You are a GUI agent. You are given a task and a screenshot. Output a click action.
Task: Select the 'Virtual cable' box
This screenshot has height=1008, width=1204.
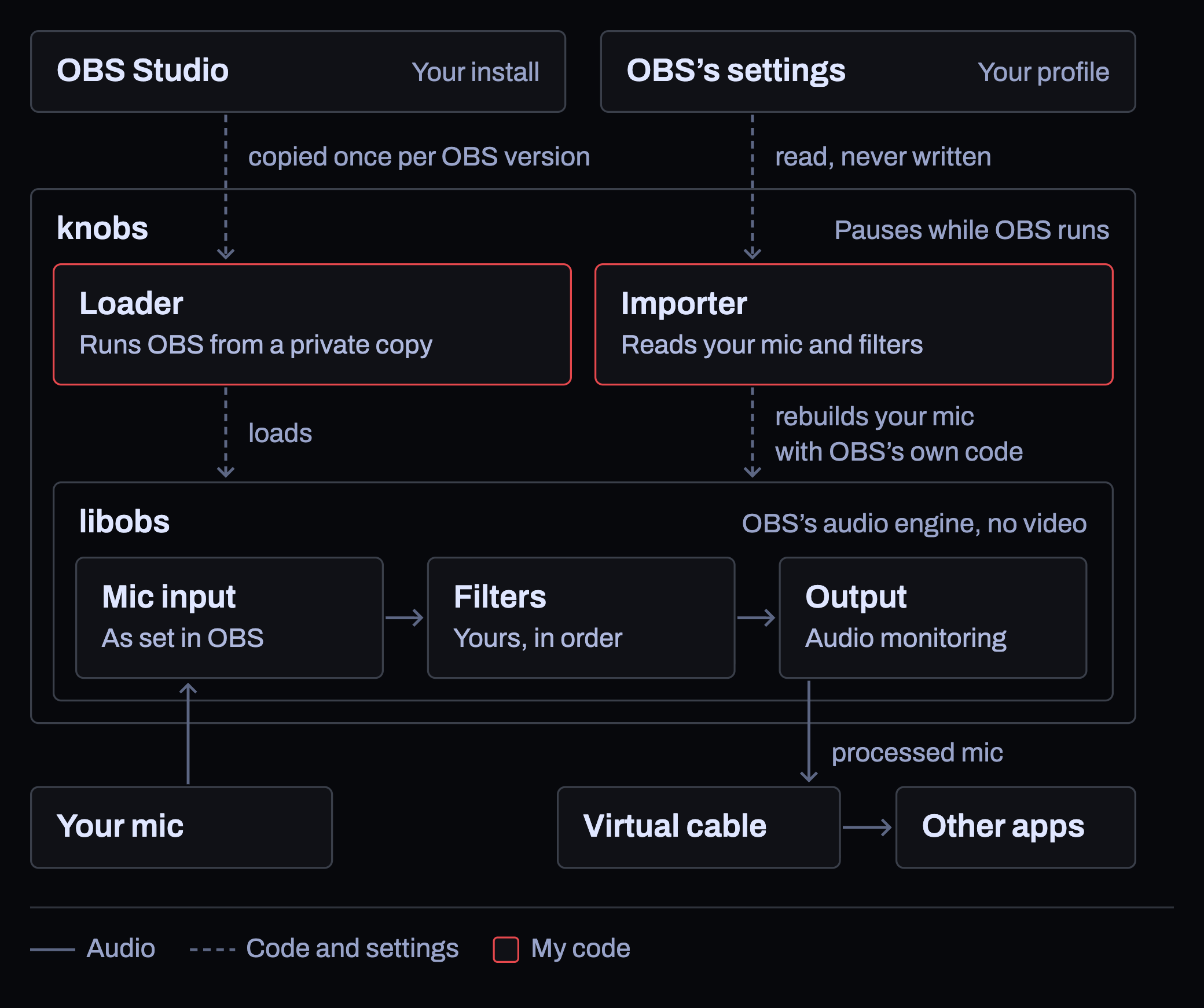[x=699, y=827]
